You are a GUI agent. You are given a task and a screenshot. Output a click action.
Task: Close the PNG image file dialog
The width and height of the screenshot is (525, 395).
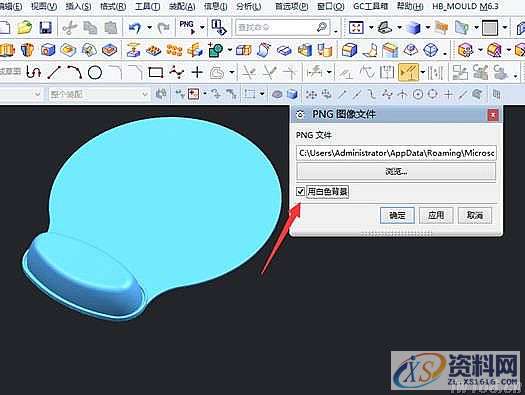[x=493, y=115]
